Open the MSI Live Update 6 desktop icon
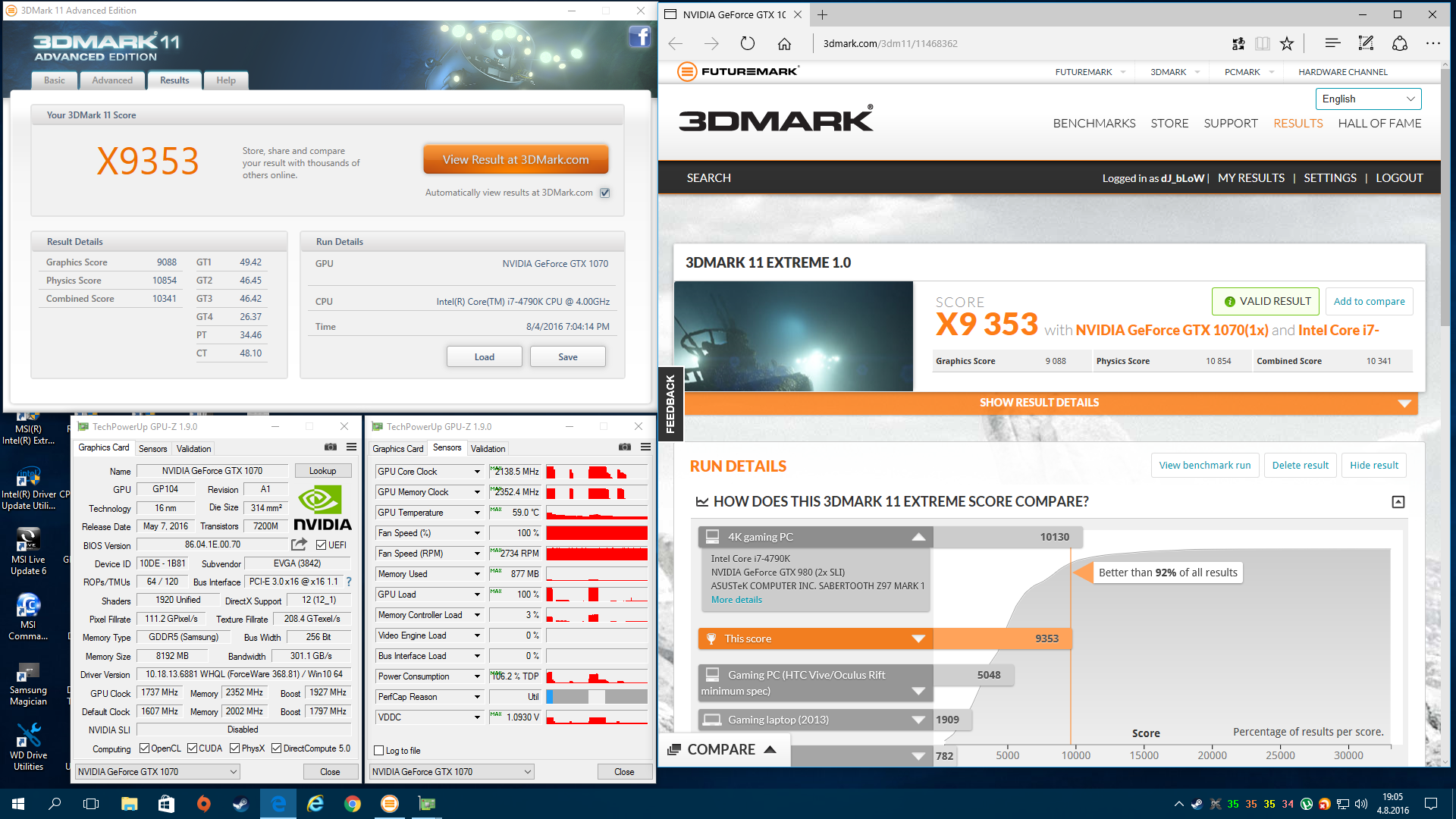The width and height of the screenshot is (1456, 819). pos(28,551)
